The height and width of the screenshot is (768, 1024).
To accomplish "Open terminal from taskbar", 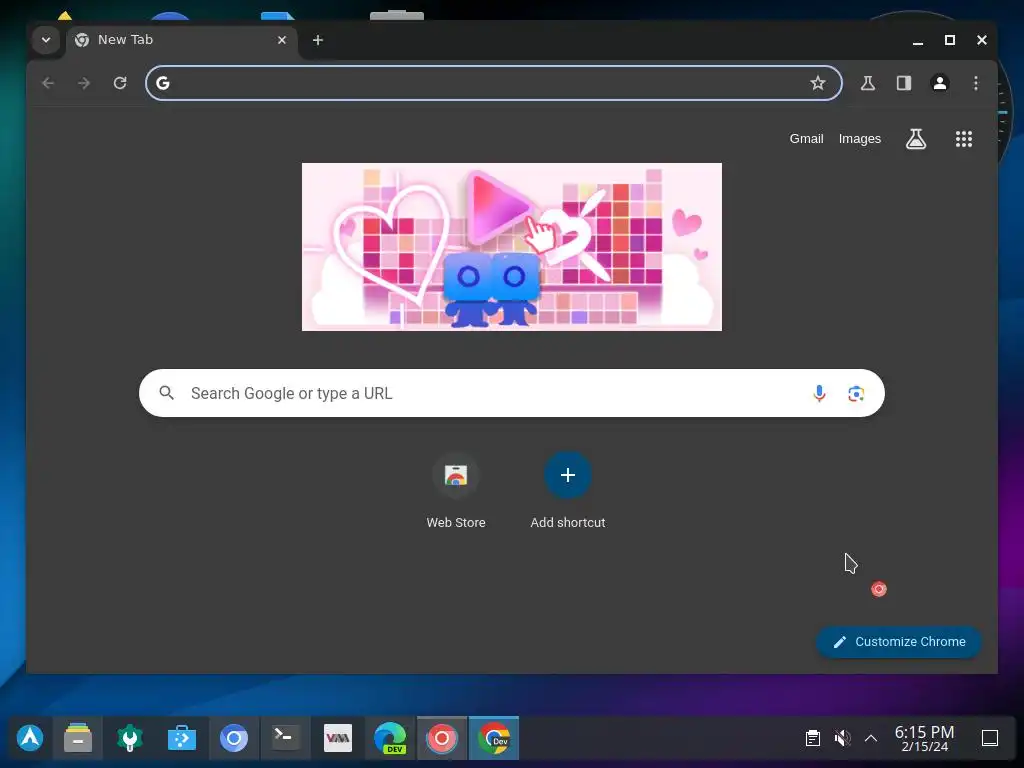I will tap(285, 738).
